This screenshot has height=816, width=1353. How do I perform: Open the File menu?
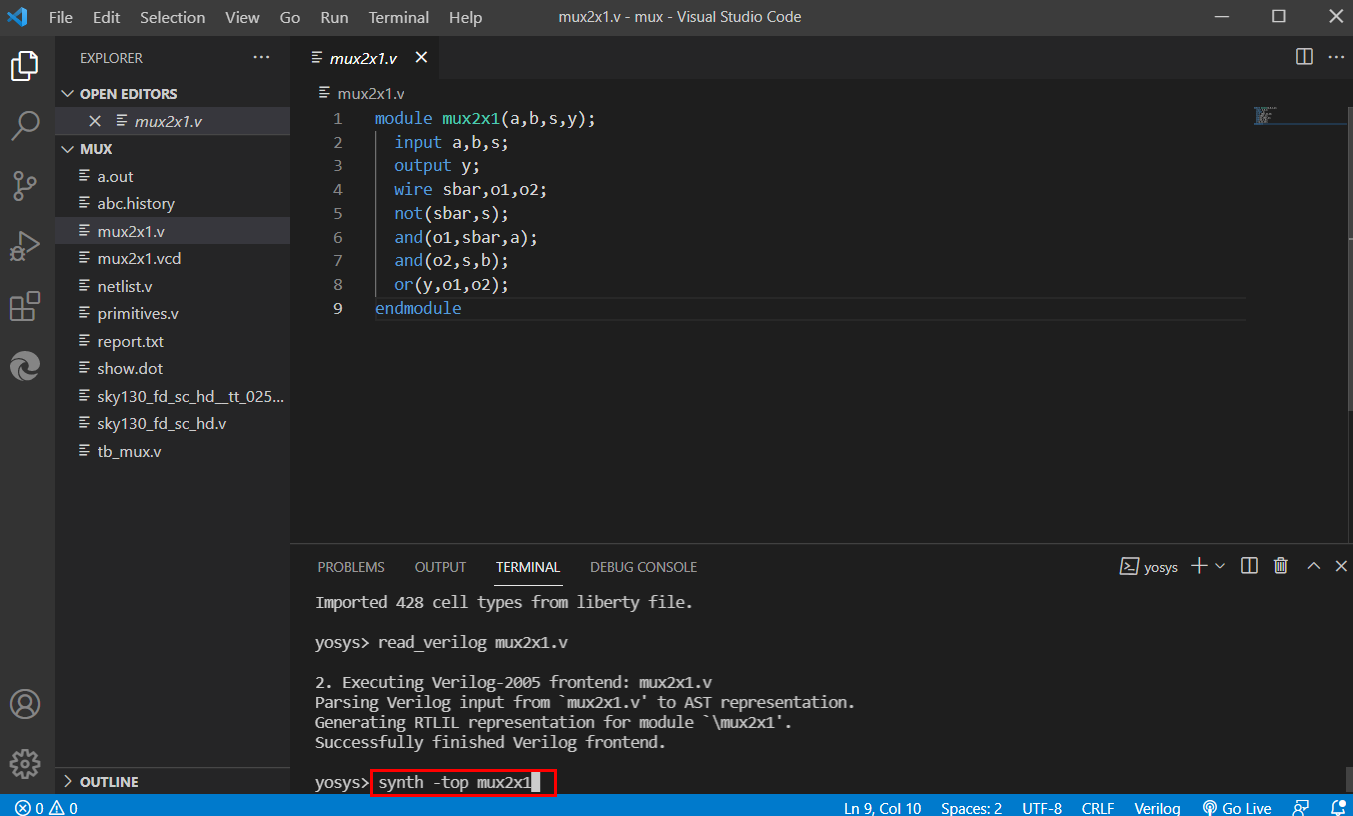(x=60, y=17)
